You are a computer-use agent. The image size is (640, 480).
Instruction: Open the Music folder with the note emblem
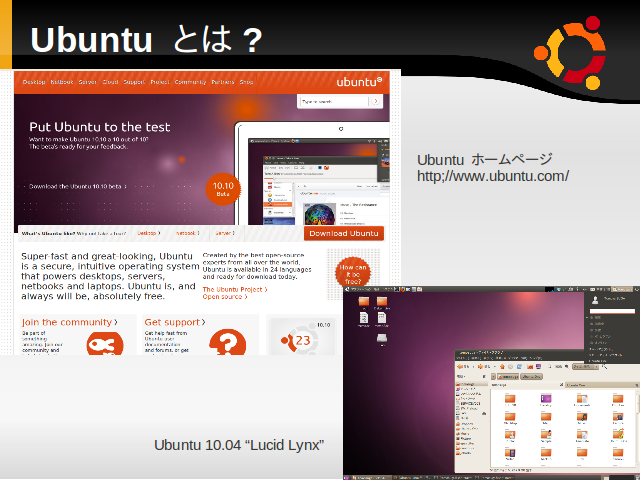582,417
